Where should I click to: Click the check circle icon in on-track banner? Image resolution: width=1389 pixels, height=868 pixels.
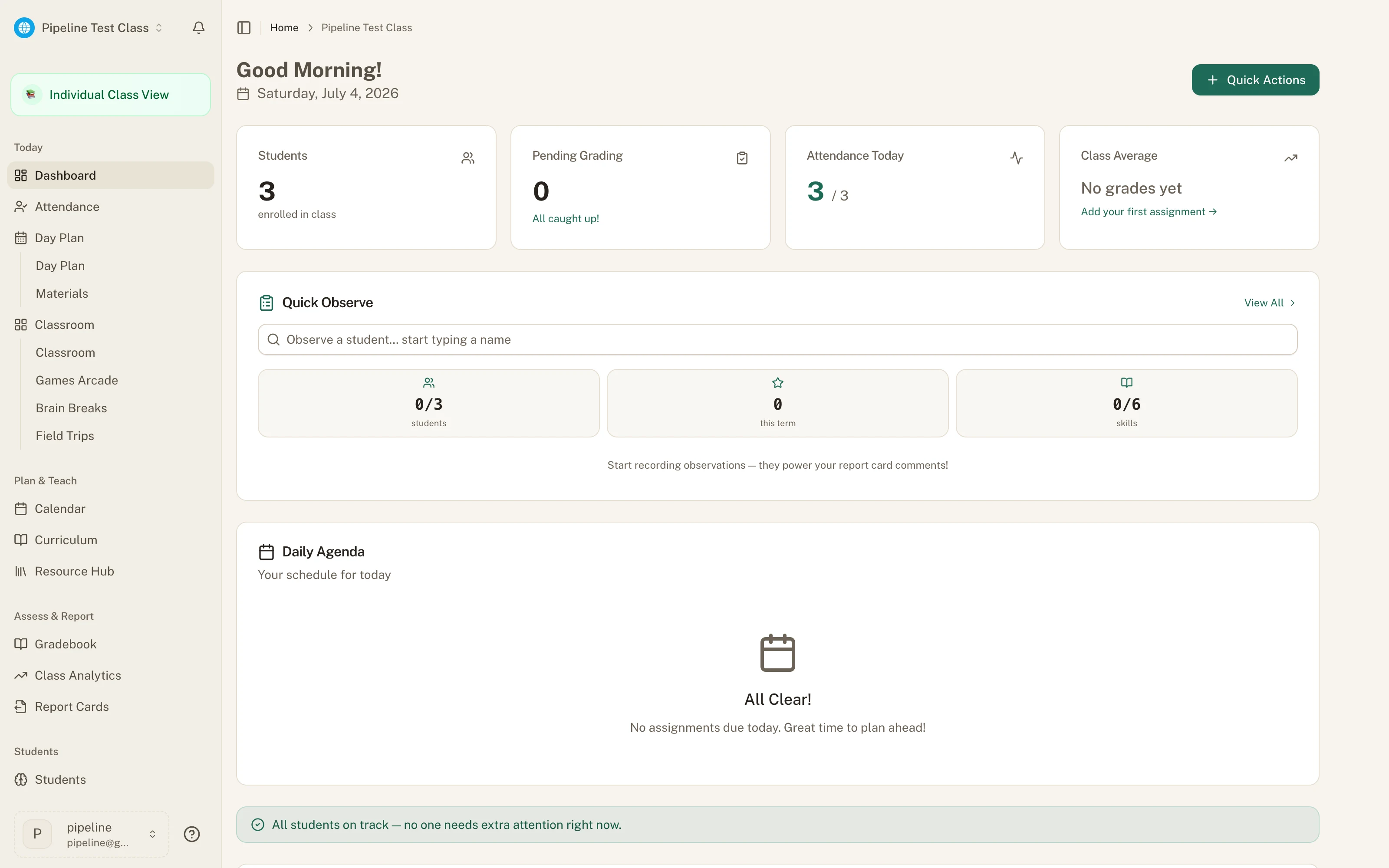258,824
